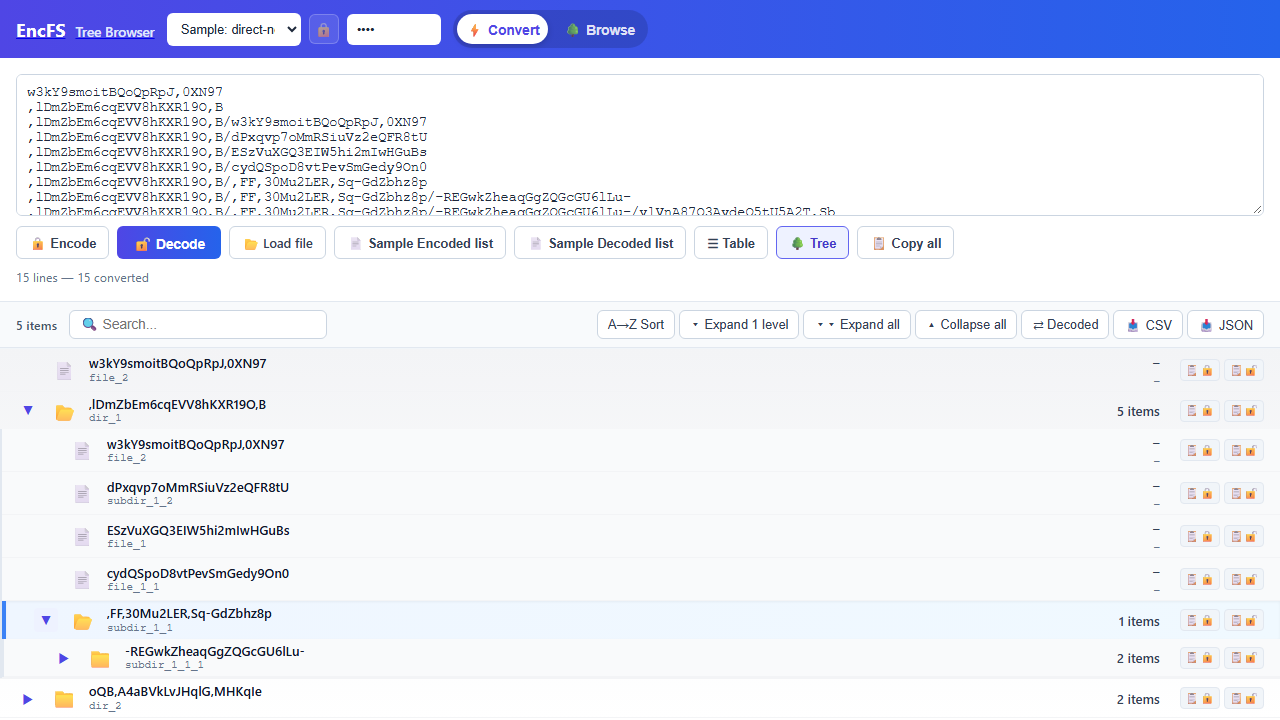Click the lock icon beside the password field
The image size is (1280, 720).
point(323,30)
